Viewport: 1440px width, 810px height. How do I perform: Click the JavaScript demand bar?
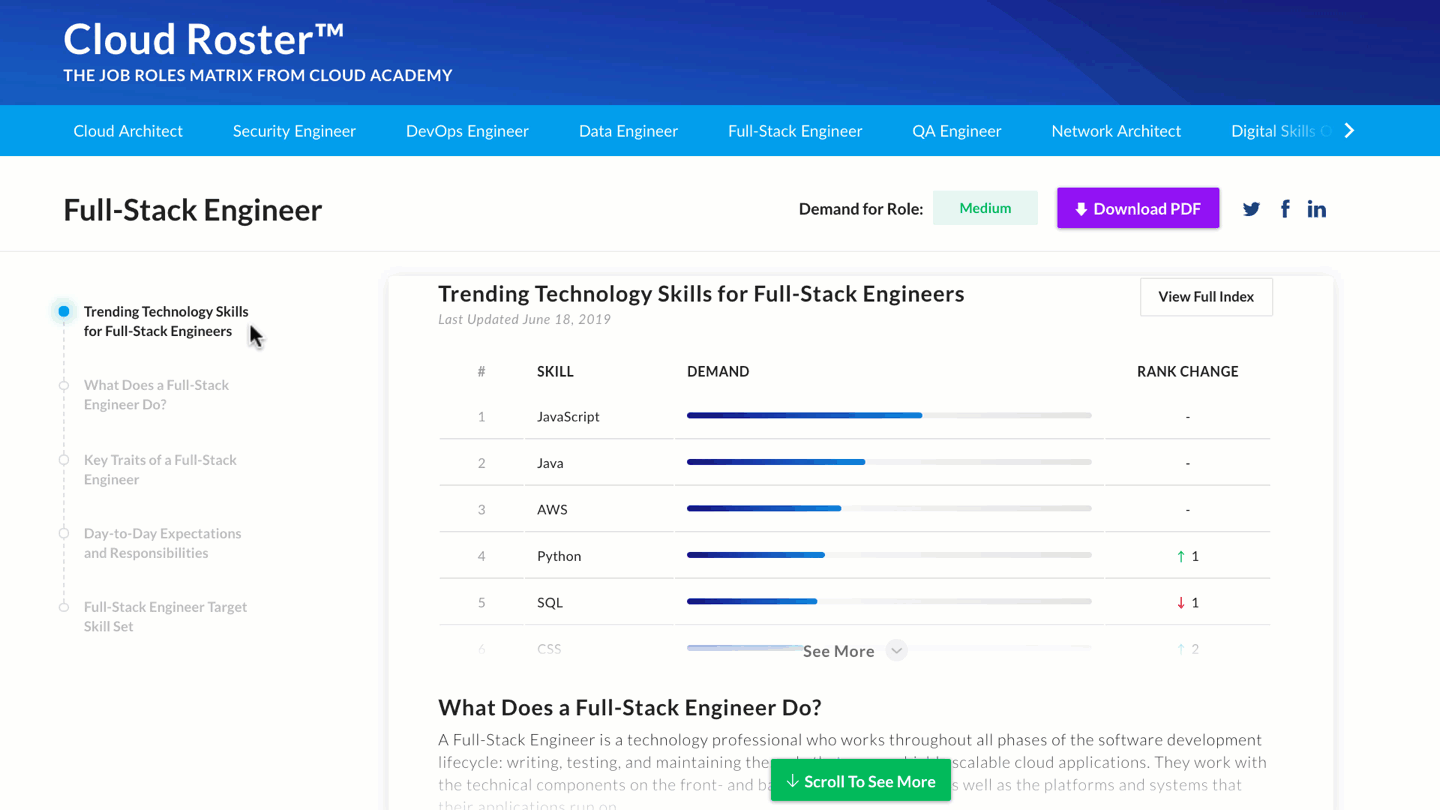point(889,415)
